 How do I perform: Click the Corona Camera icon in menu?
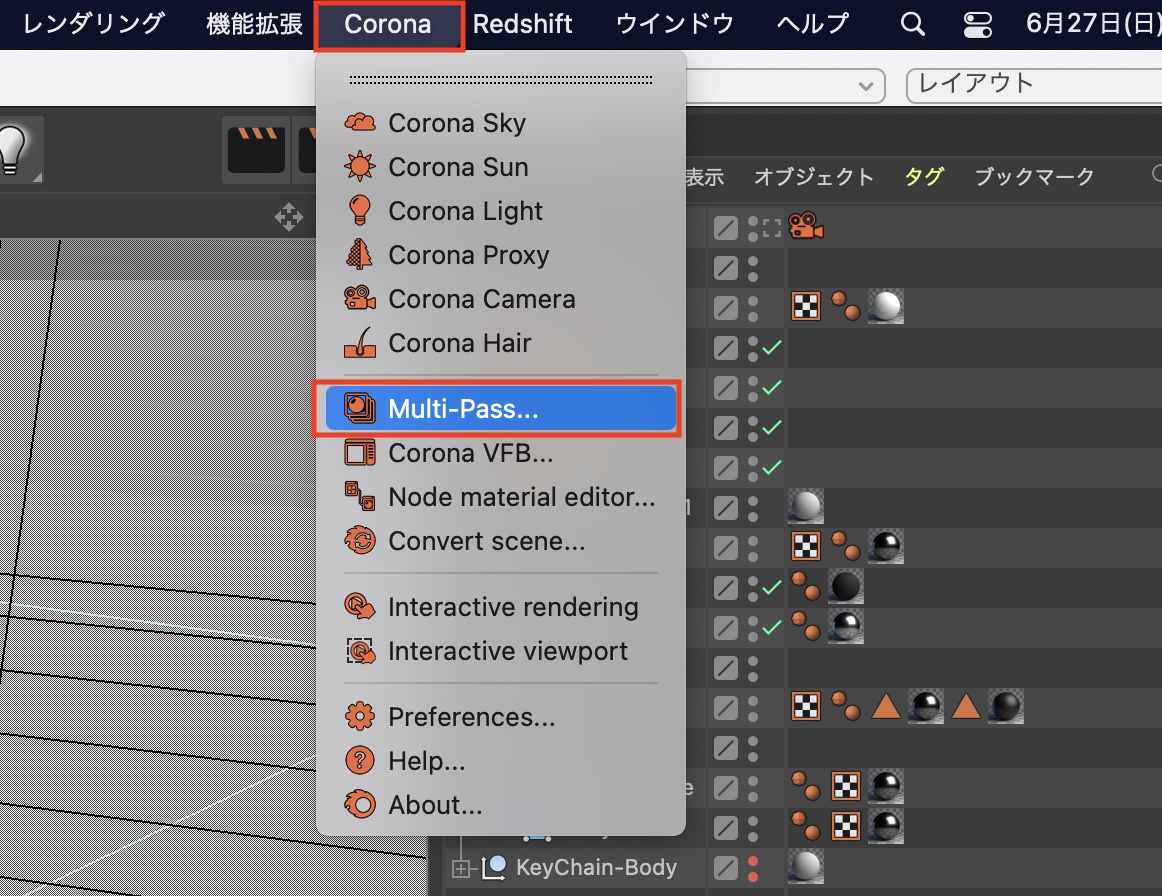coord(359,299)
